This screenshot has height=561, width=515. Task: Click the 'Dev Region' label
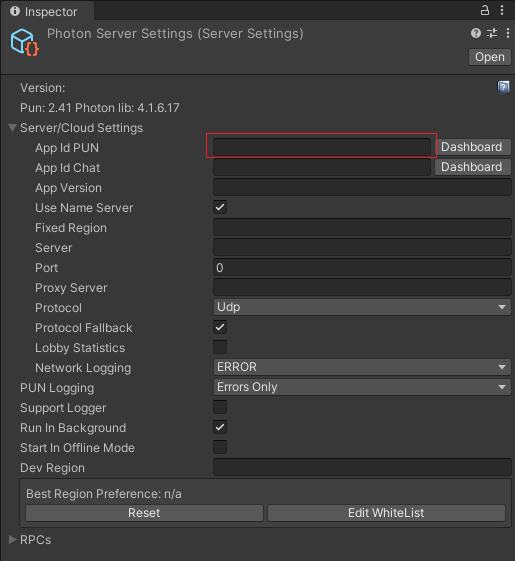point(53,468)
